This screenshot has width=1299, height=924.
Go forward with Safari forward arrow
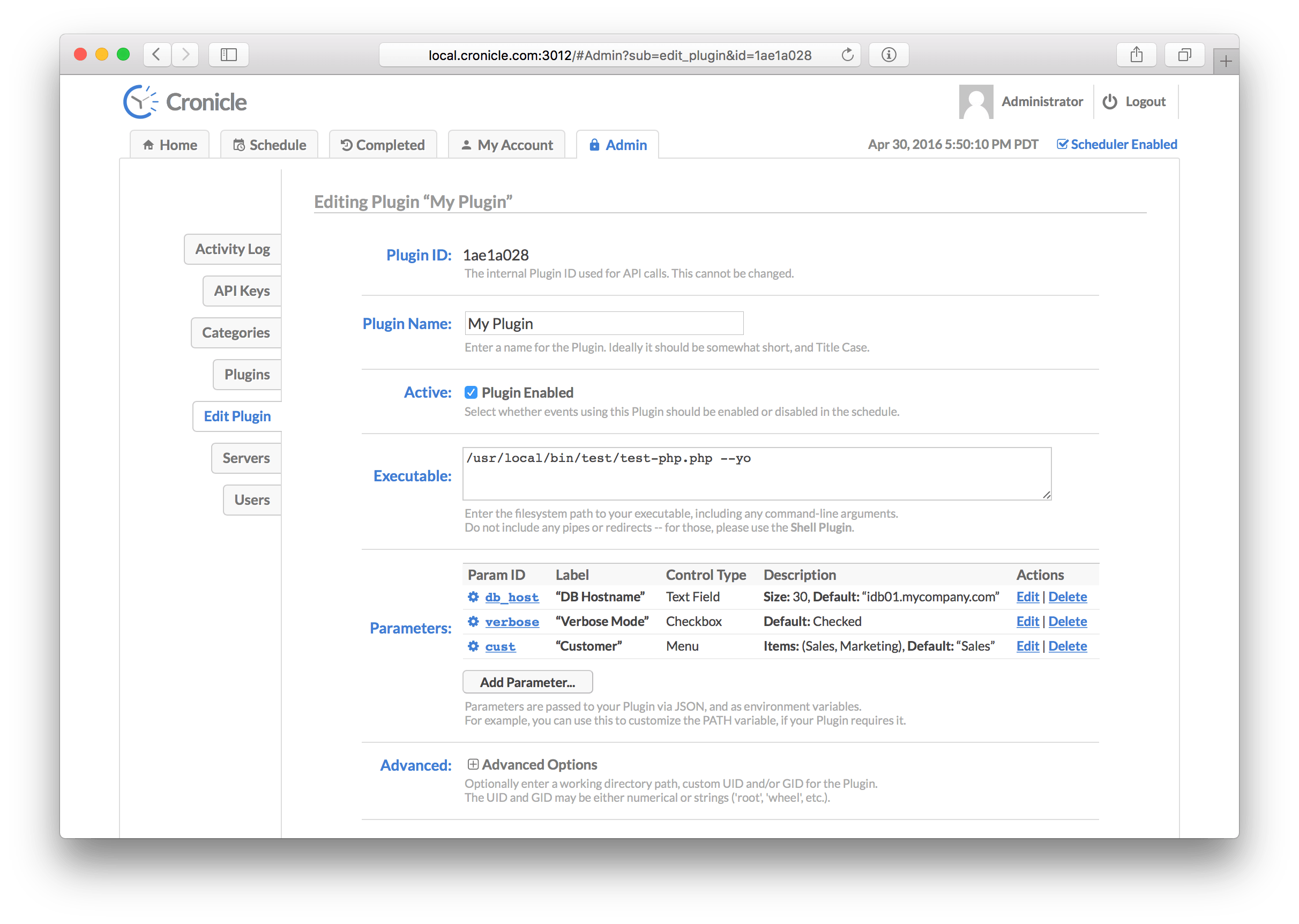[x=185, y=55]
